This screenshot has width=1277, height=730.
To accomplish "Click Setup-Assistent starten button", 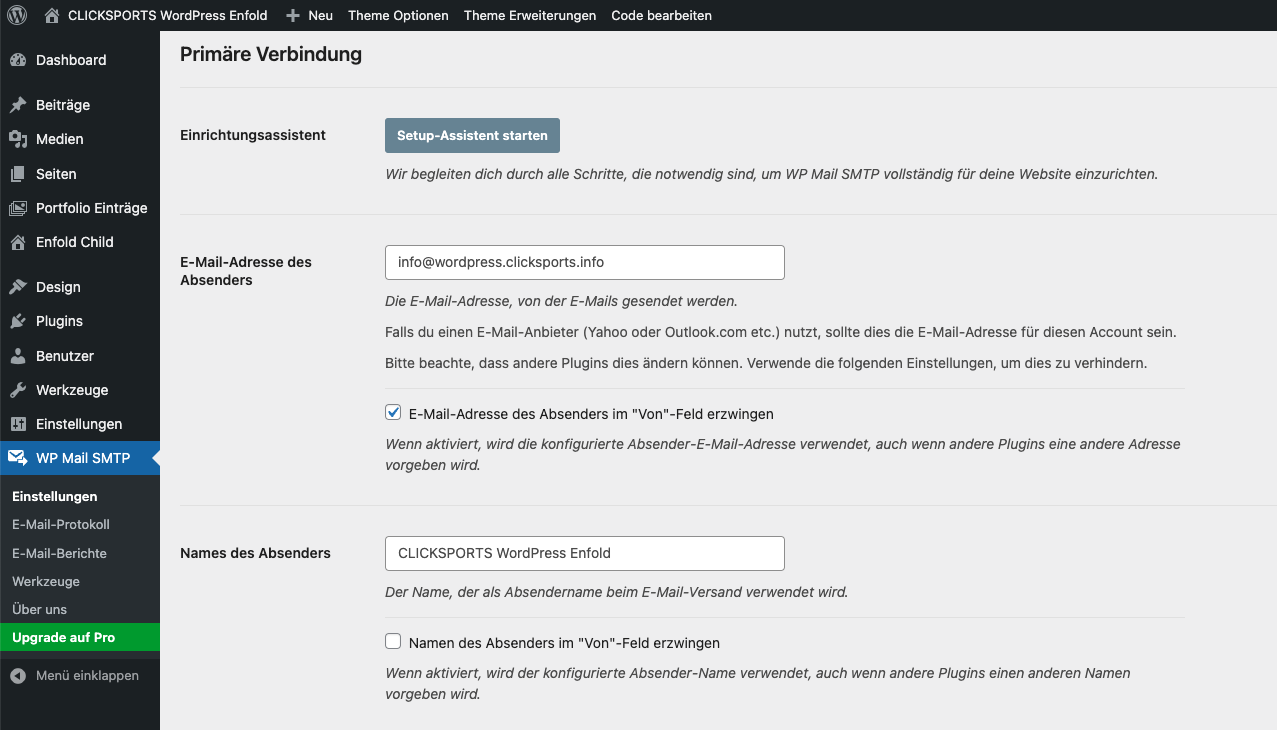I will tap(472, 135).
